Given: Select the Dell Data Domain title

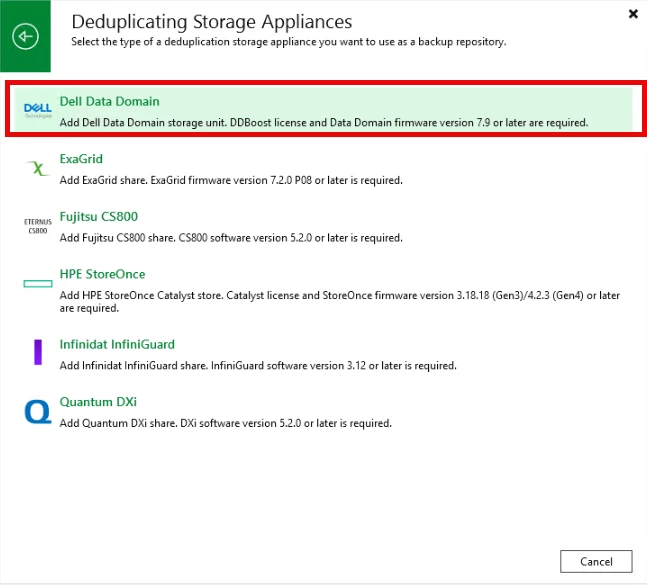Looking at the screenshot, I should pos(109,101).
